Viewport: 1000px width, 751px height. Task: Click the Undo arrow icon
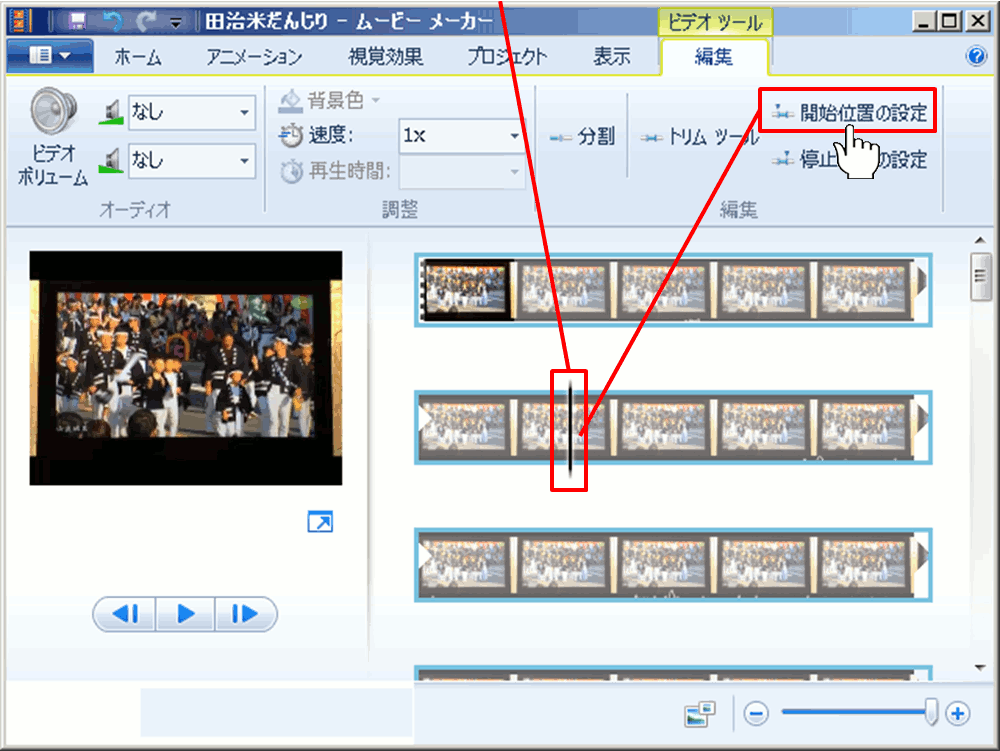point(112,19)
